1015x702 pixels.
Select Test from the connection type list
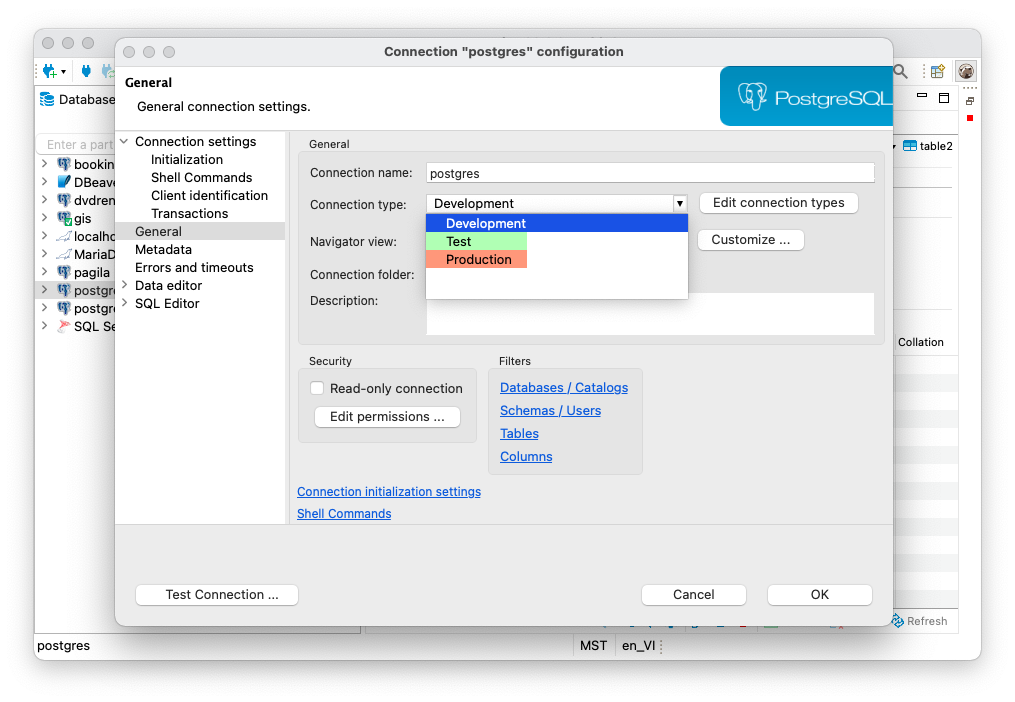click(x=459, y=241)
